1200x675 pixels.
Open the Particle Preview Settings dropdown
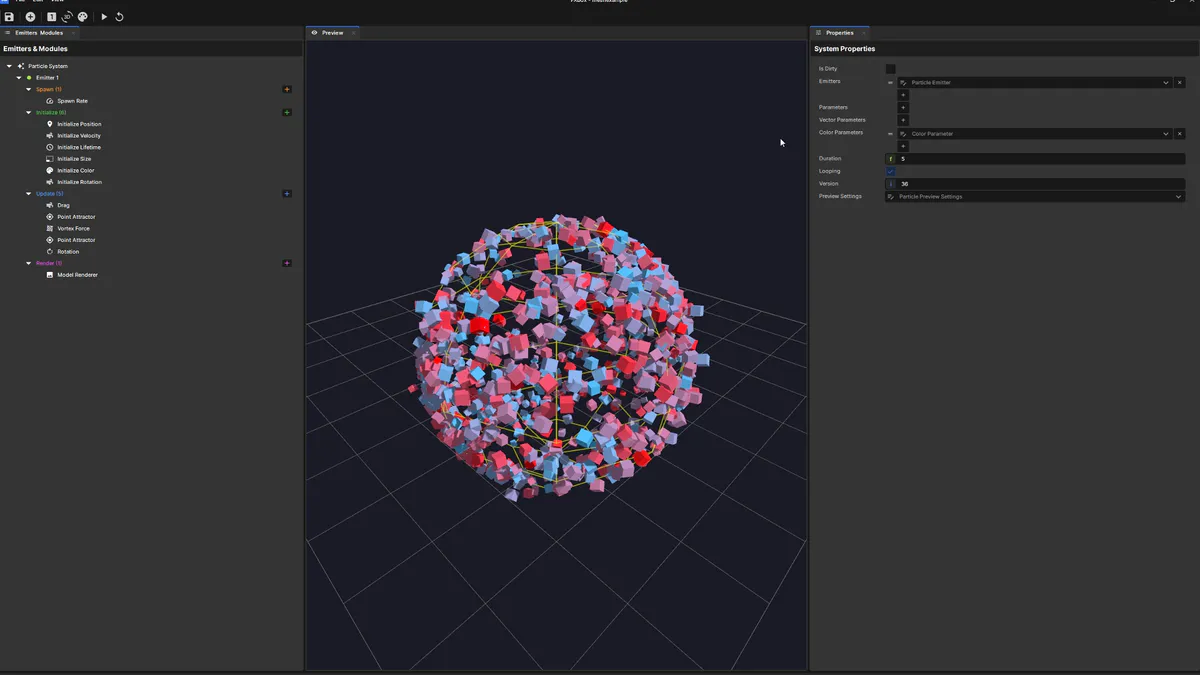tap(1034, 197)
